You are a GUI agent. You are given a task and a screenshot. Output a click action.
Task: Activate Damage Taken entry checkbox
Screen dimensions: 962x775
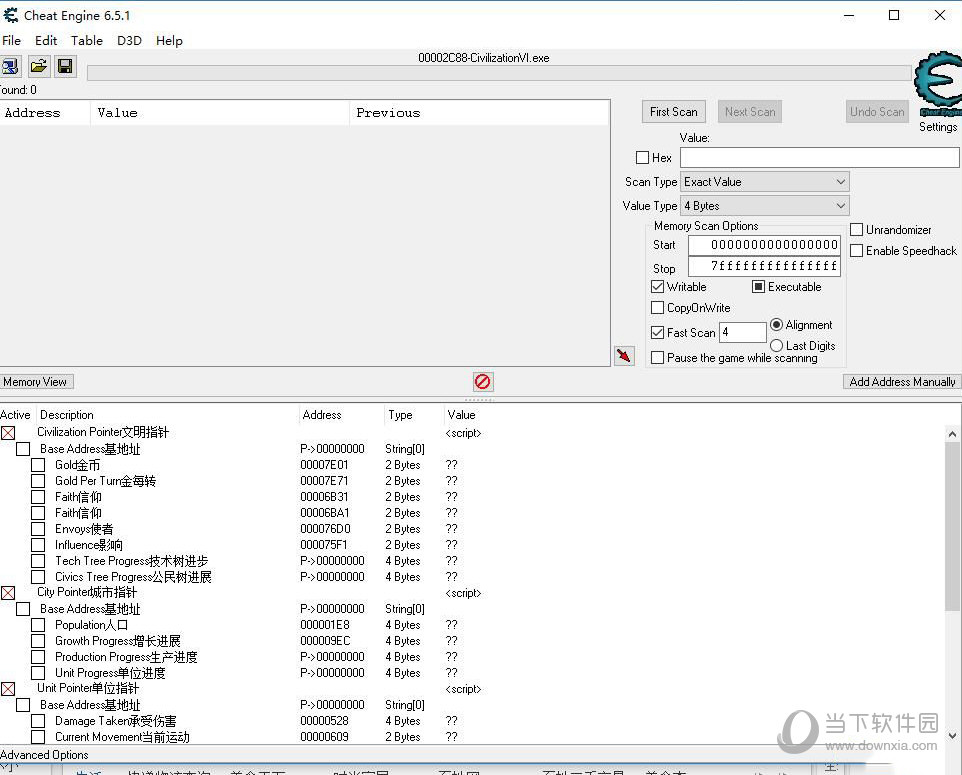pos(38,720)
